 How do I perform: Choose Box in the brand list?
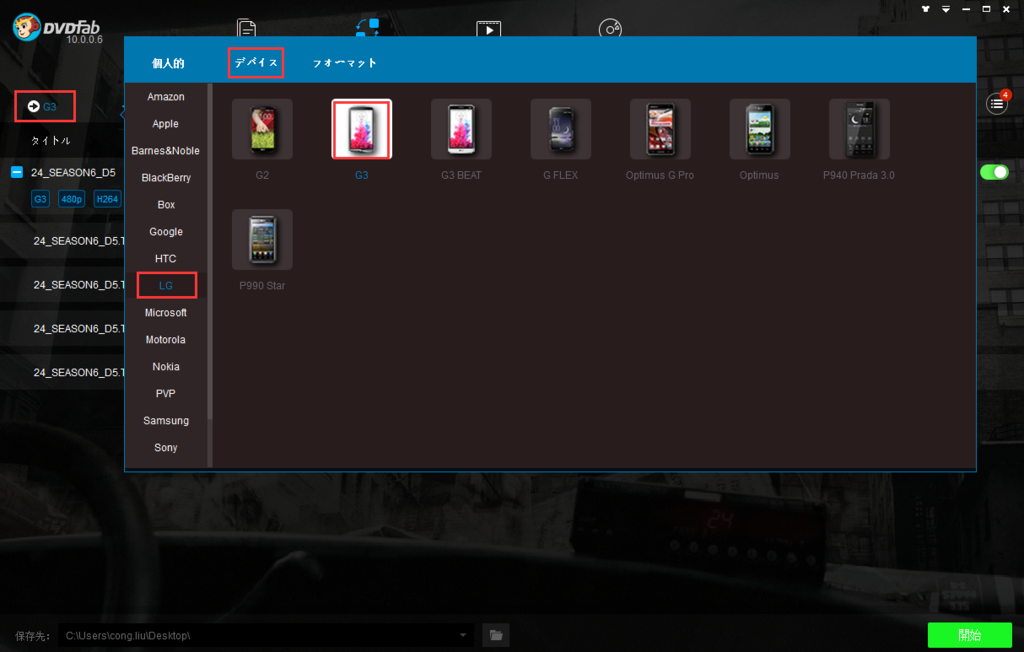(166, 204)
